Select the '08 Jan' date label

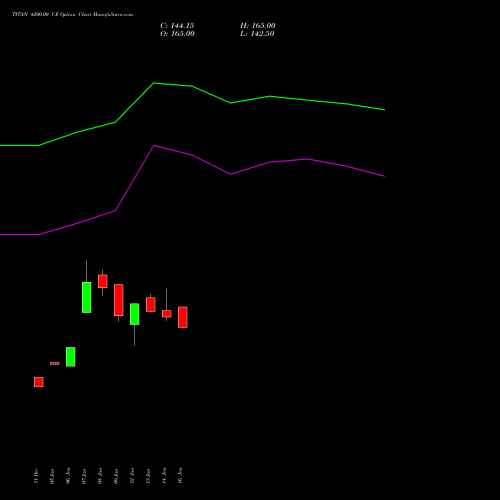(100, 476)
